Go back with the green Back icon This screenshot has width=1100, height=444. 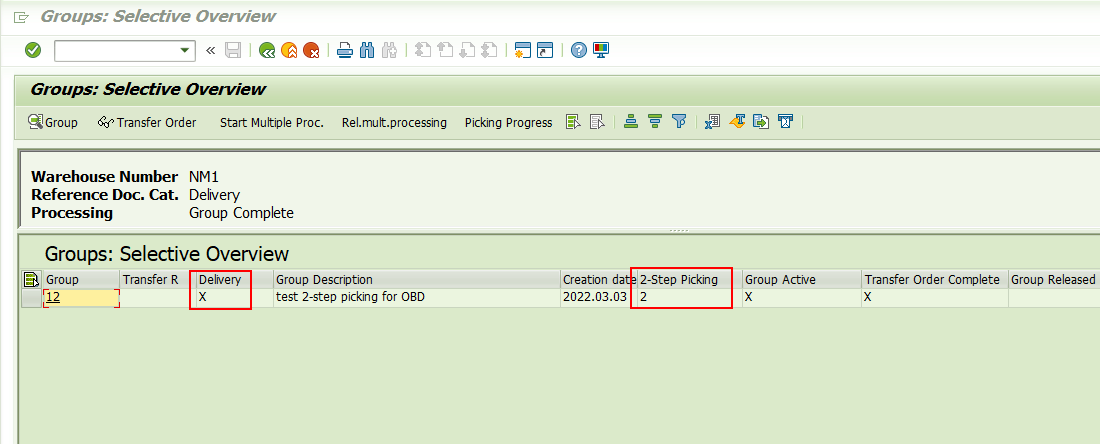tap(267, 51)
